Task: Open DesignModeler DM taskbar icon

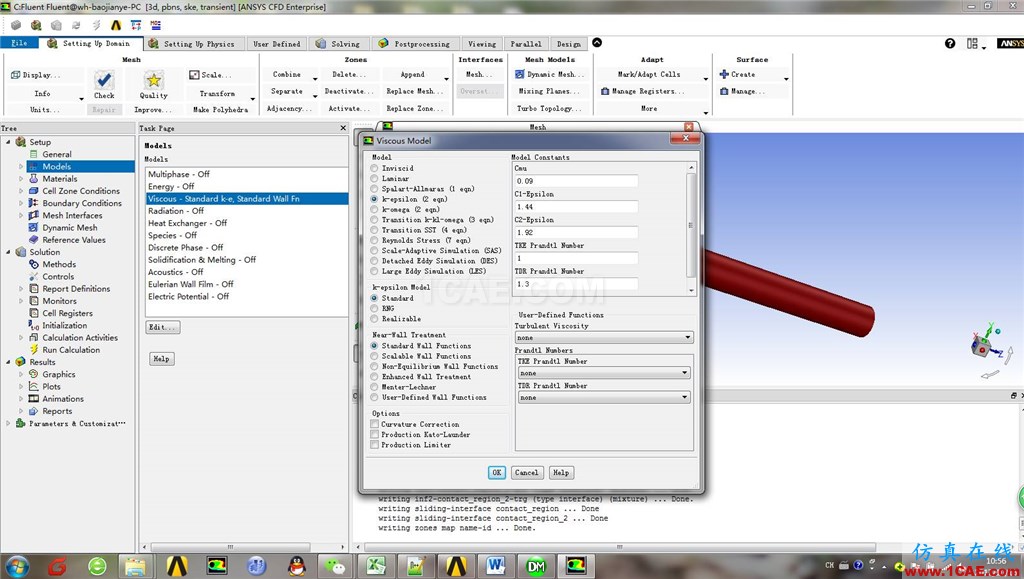Action: tap(536, 565)
